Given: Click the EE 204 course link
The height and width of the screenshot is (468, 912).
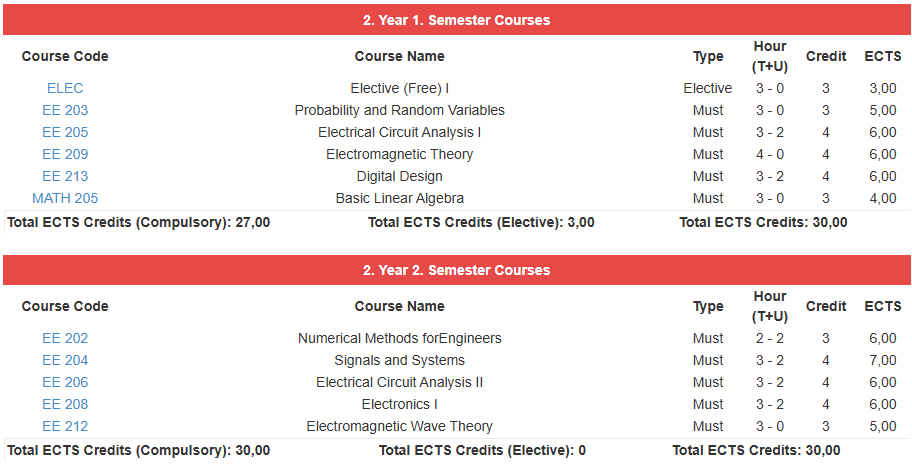Looking at the screenshot, I should [65, 360].
